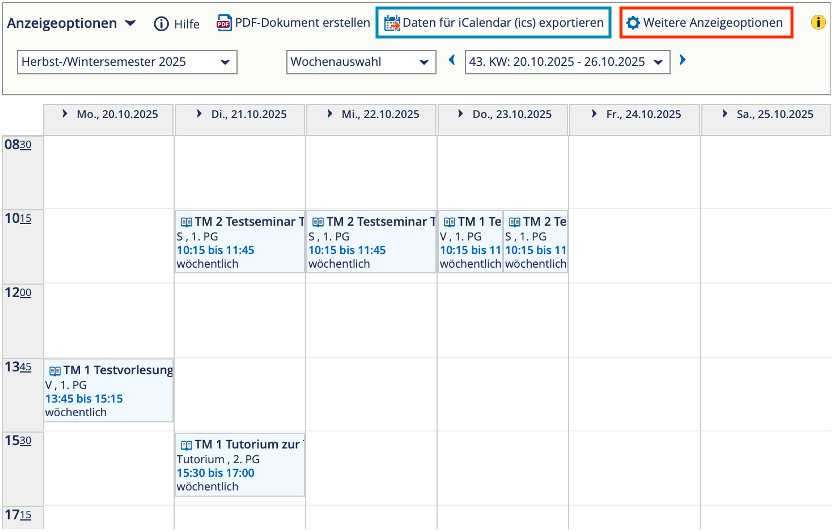The image size is (833, 532).
Task: Click book icon of TM 1 Testvorlesung Monday
Action: (x=55, y=371)
